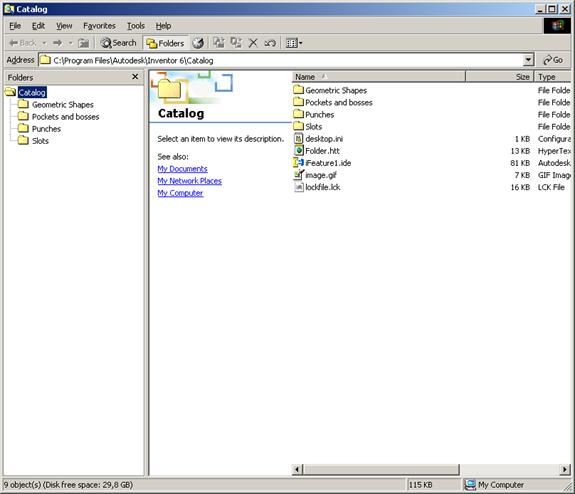Image resolution: width=575 pixels, height=494 pixels.
Task: Sort by the Name column header
Action: click(x=379, y=77)
